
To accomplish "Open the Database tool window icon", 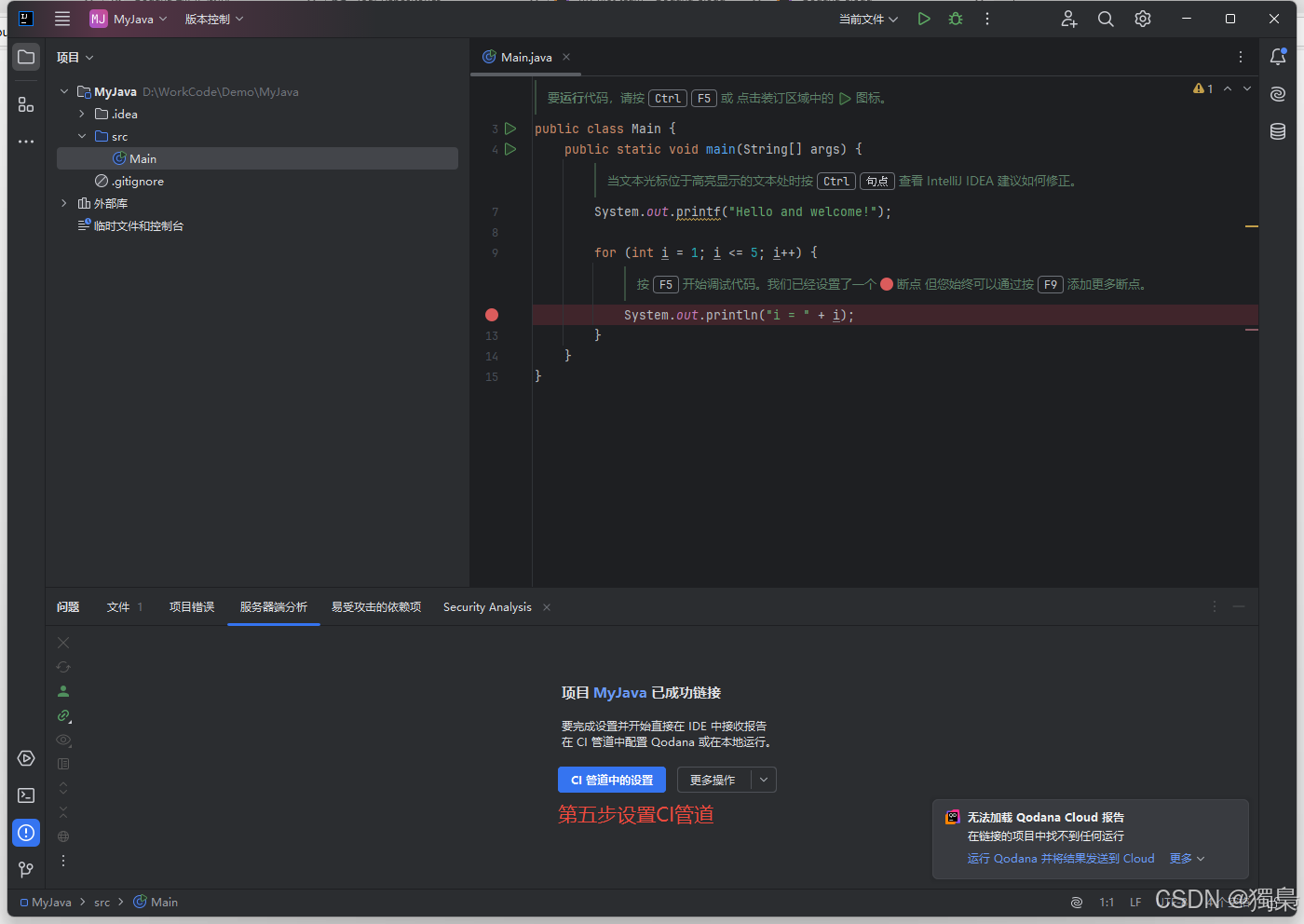I will [x=1278, y=131].
